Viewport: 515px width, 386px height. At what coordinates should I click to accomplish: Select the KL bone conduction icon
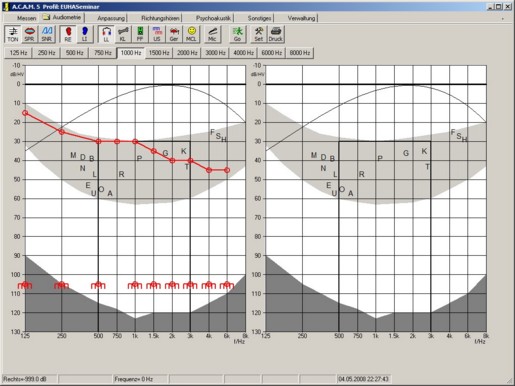(123, 34)
